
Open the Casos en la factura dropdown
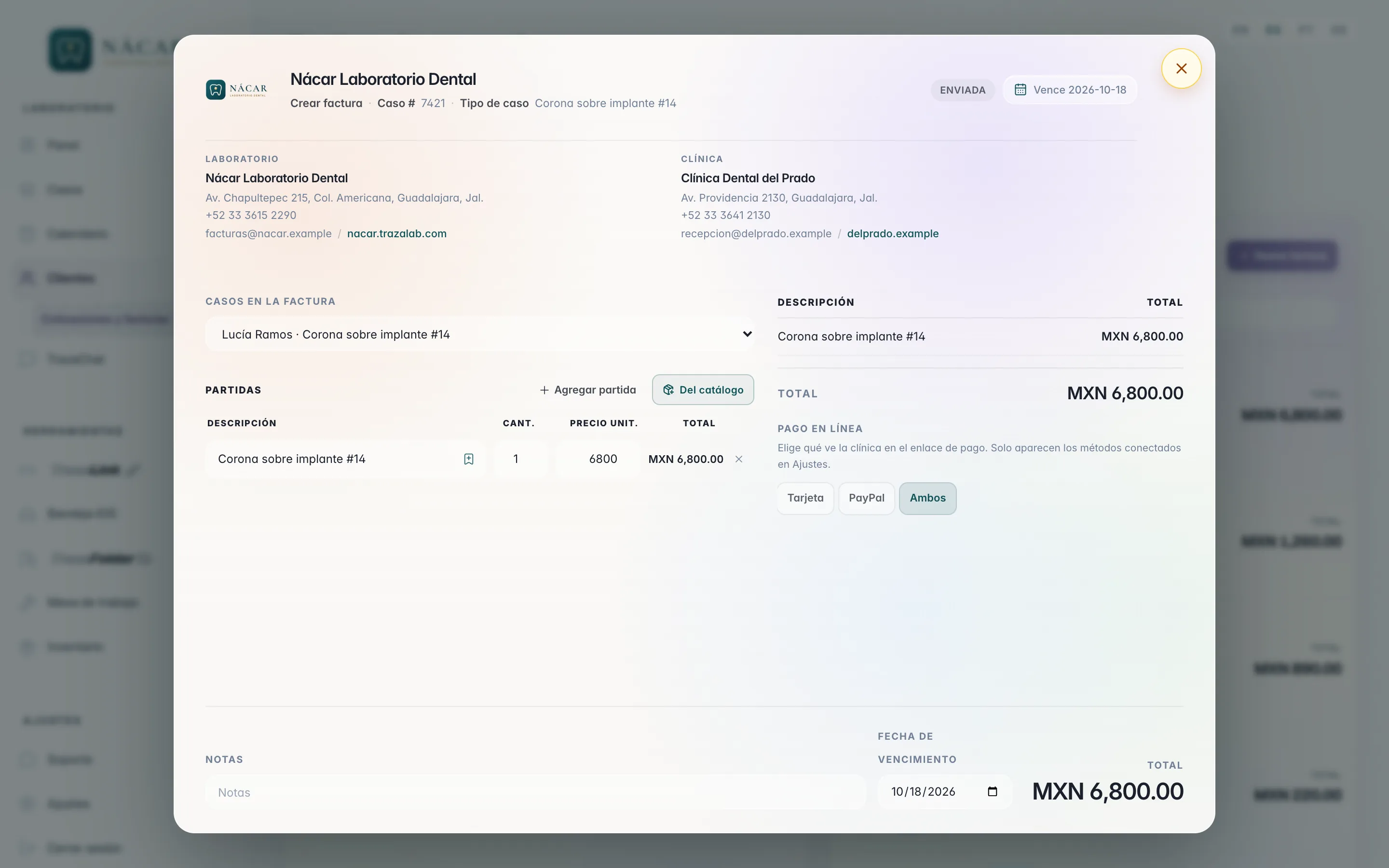click(x=480, y=334)
